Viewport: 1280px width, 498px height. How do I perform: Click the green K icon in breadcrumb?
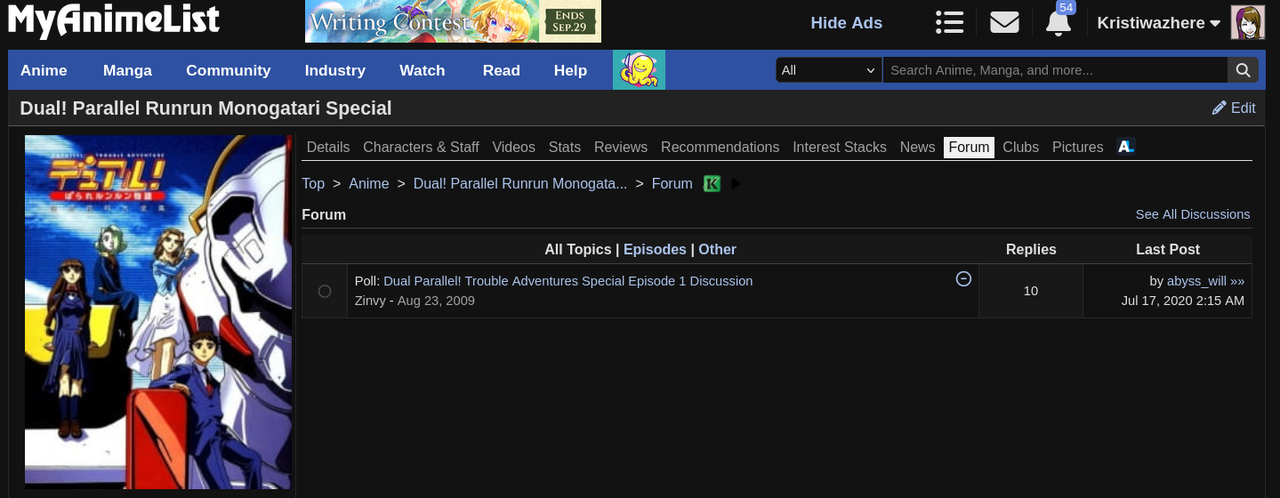tap(712, 184)
